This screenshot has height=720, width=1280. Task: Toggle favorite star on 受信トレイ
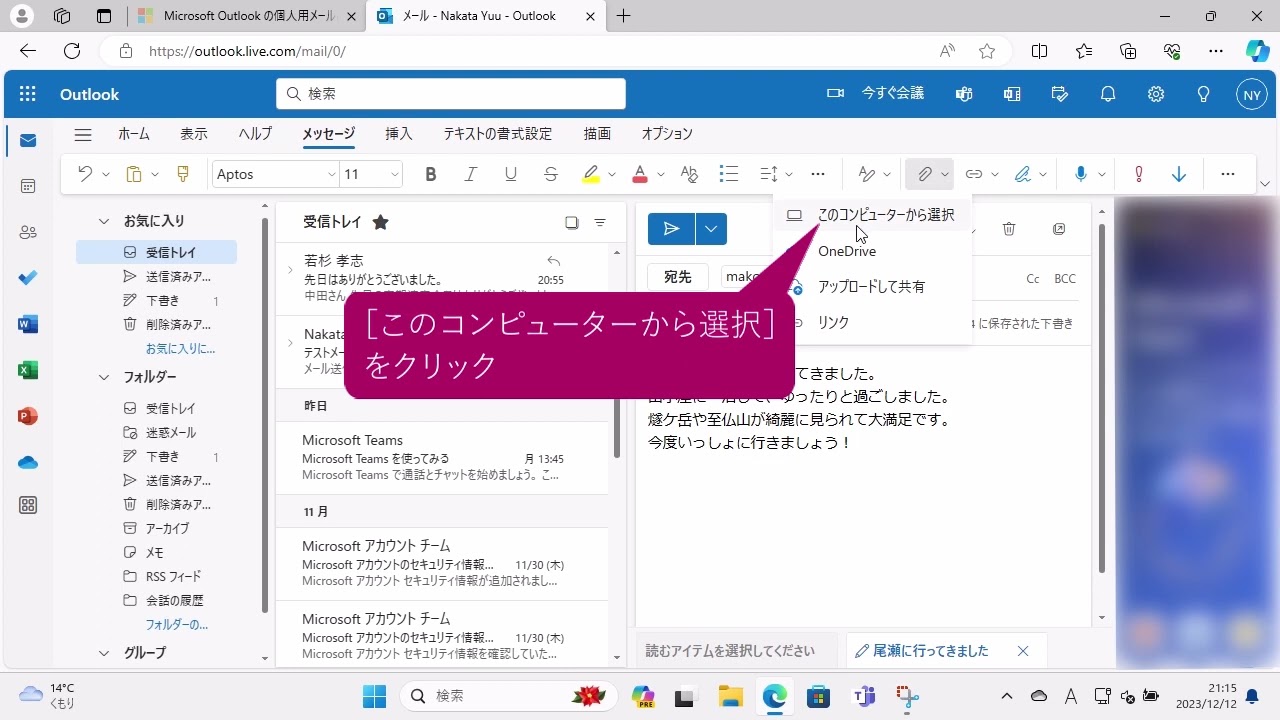click(380, 222)
